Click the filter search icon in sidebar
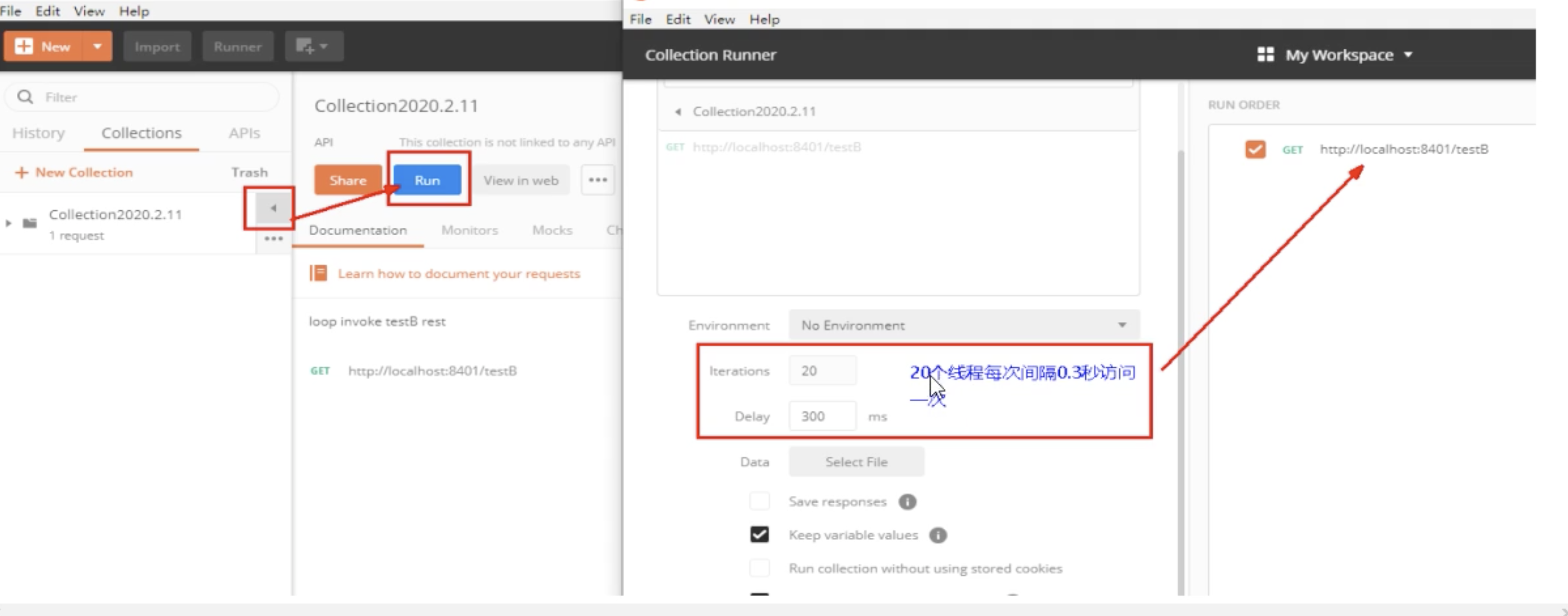Image resolution: width=1568 pixels, height=616 pixels. (x=27, y=97)
